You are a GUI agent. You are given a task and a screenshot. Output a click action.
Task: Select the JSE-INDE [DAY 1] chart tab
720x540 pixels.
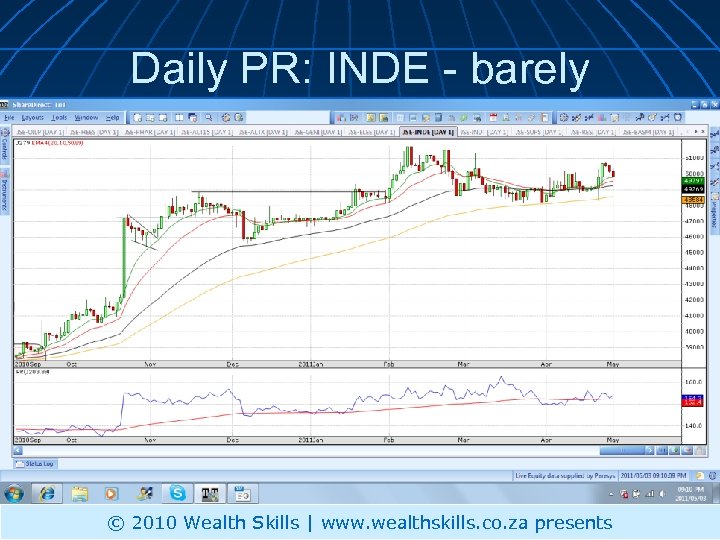[428, 132]
